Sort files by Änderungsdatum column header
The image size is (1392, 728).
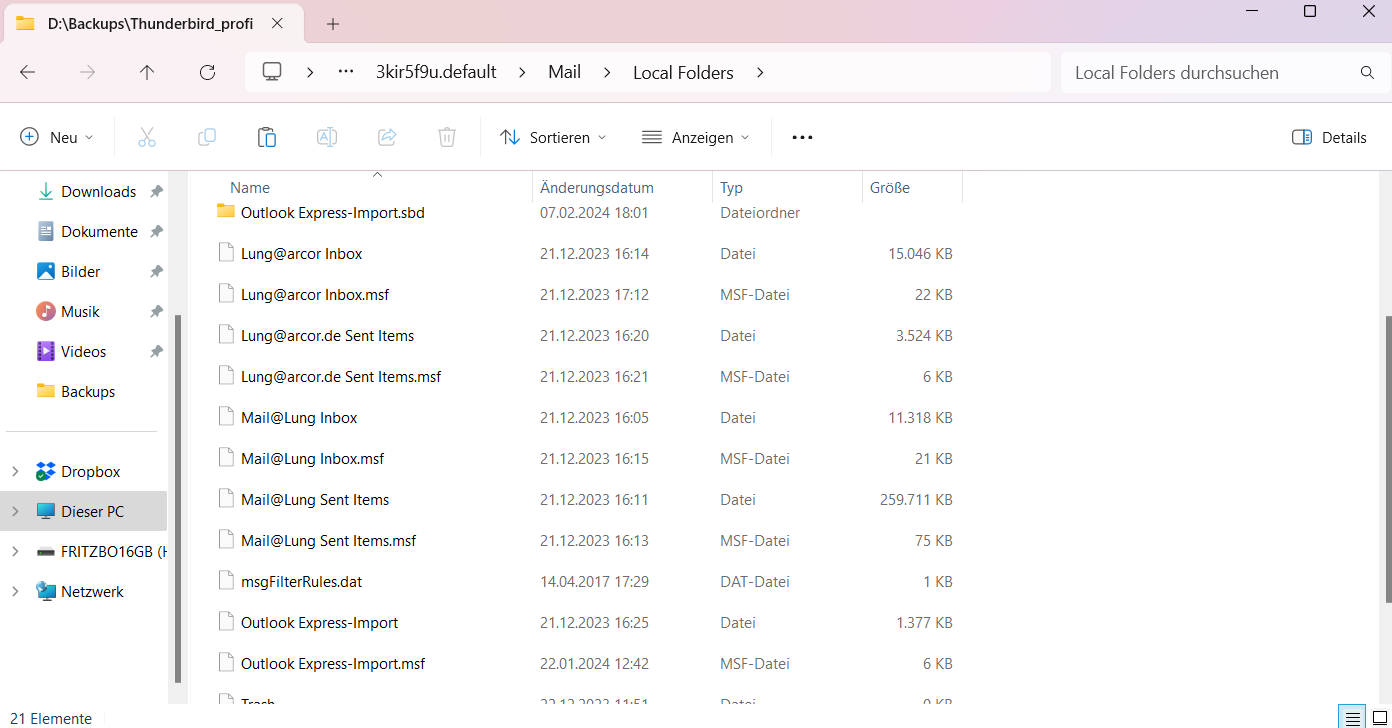coord(597,188)
